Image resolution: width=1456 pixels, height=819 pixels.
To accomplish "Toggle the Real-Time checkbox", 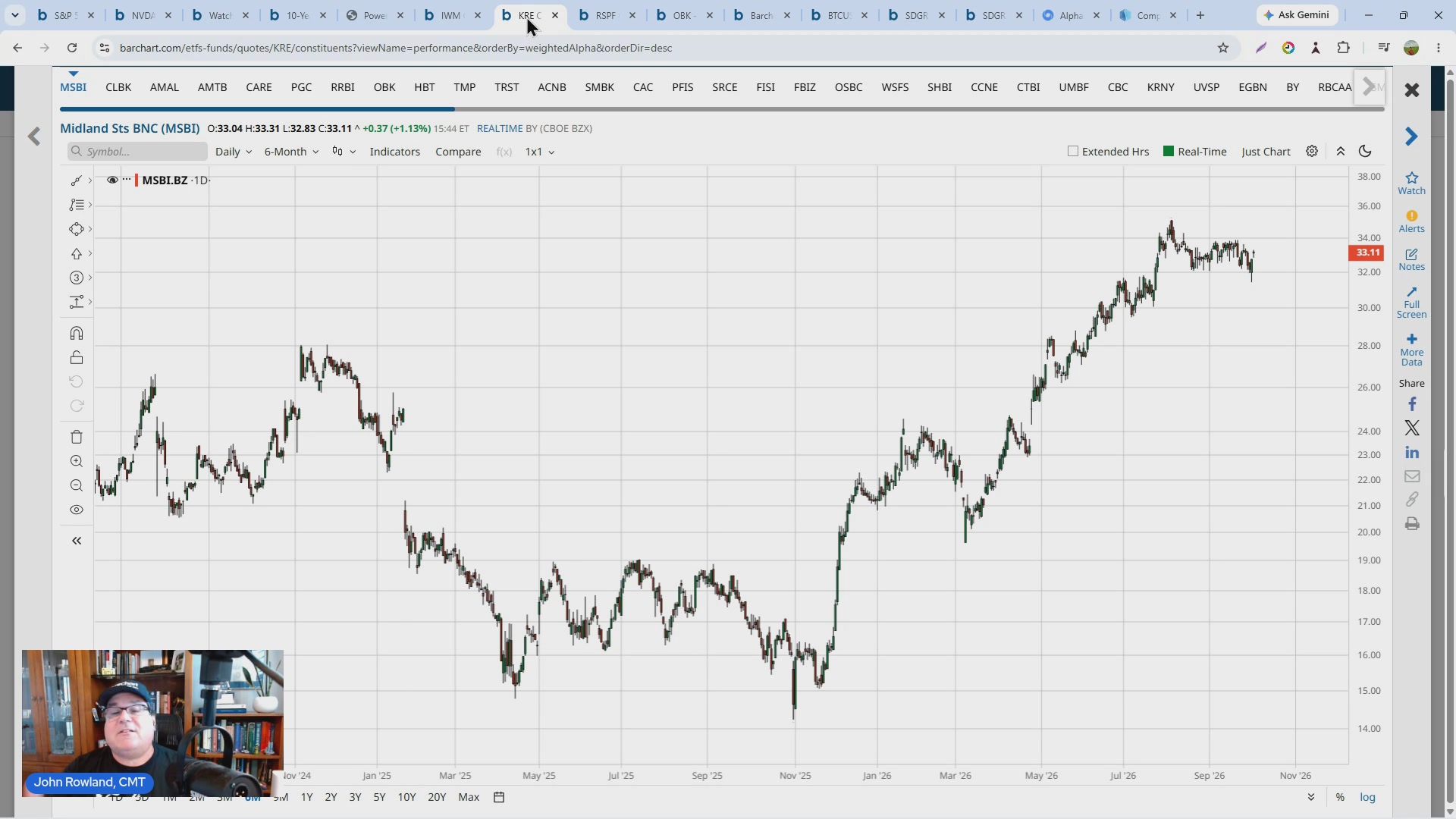I will [1168, 151].
